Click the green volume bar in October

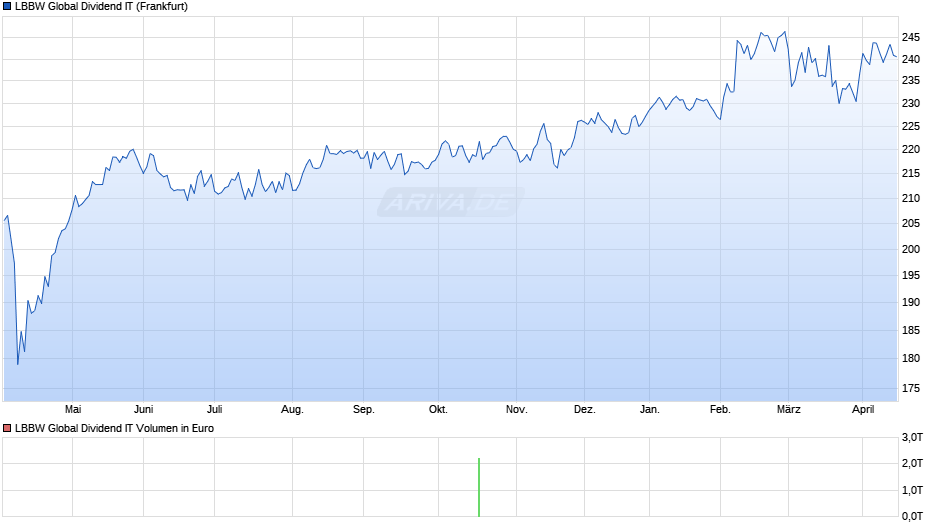[x=479, y=487]
